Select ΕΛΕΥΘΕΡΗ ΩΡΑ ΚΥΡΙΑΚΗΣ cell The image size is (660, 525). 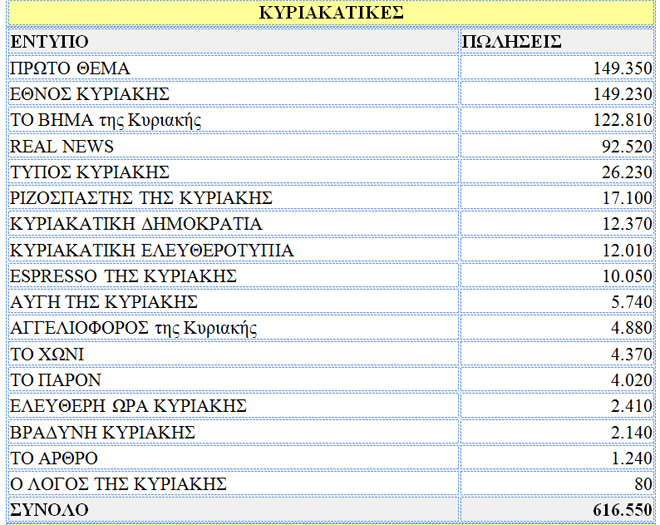[x=128, y=406]
